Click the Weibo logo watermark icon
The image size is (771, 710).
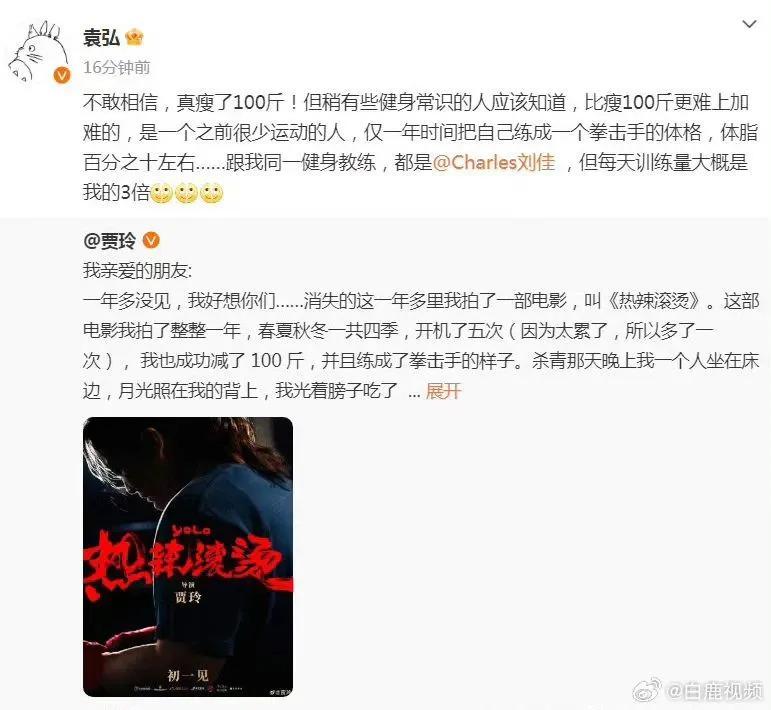point(647,690)
